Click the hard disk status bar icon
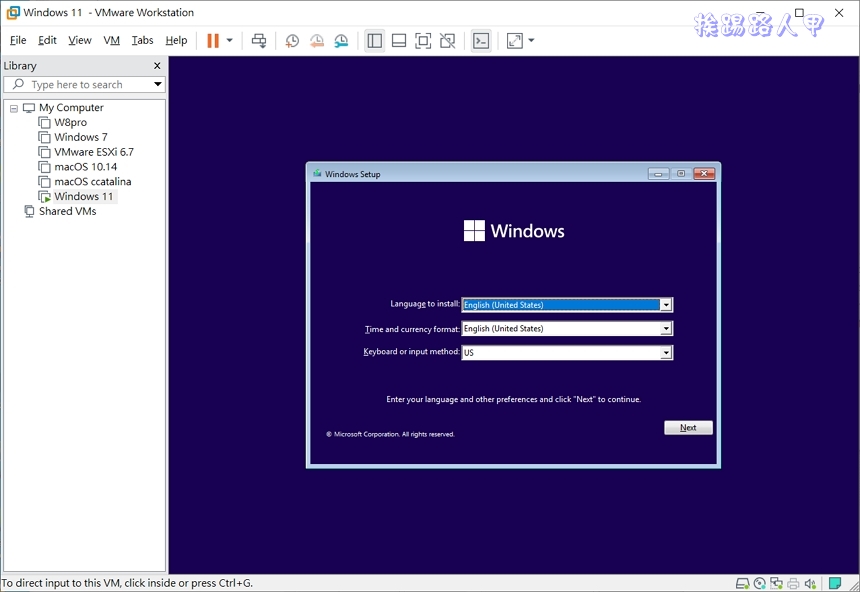Screen dimensions: 860x592 742,582
